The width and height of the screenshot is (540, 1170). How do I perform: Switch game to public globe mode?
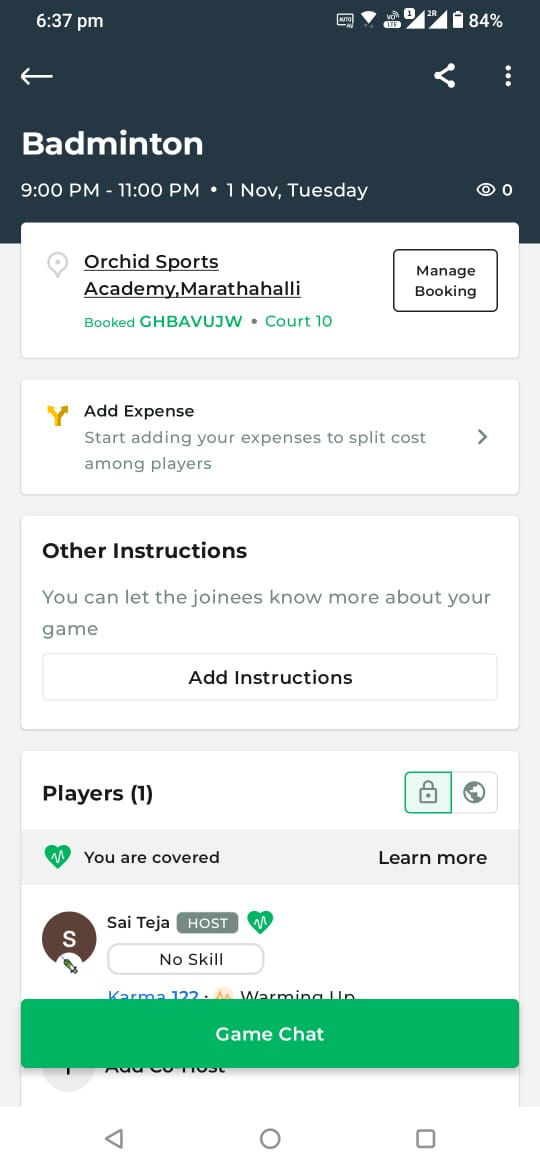click(x=474, y=792)
